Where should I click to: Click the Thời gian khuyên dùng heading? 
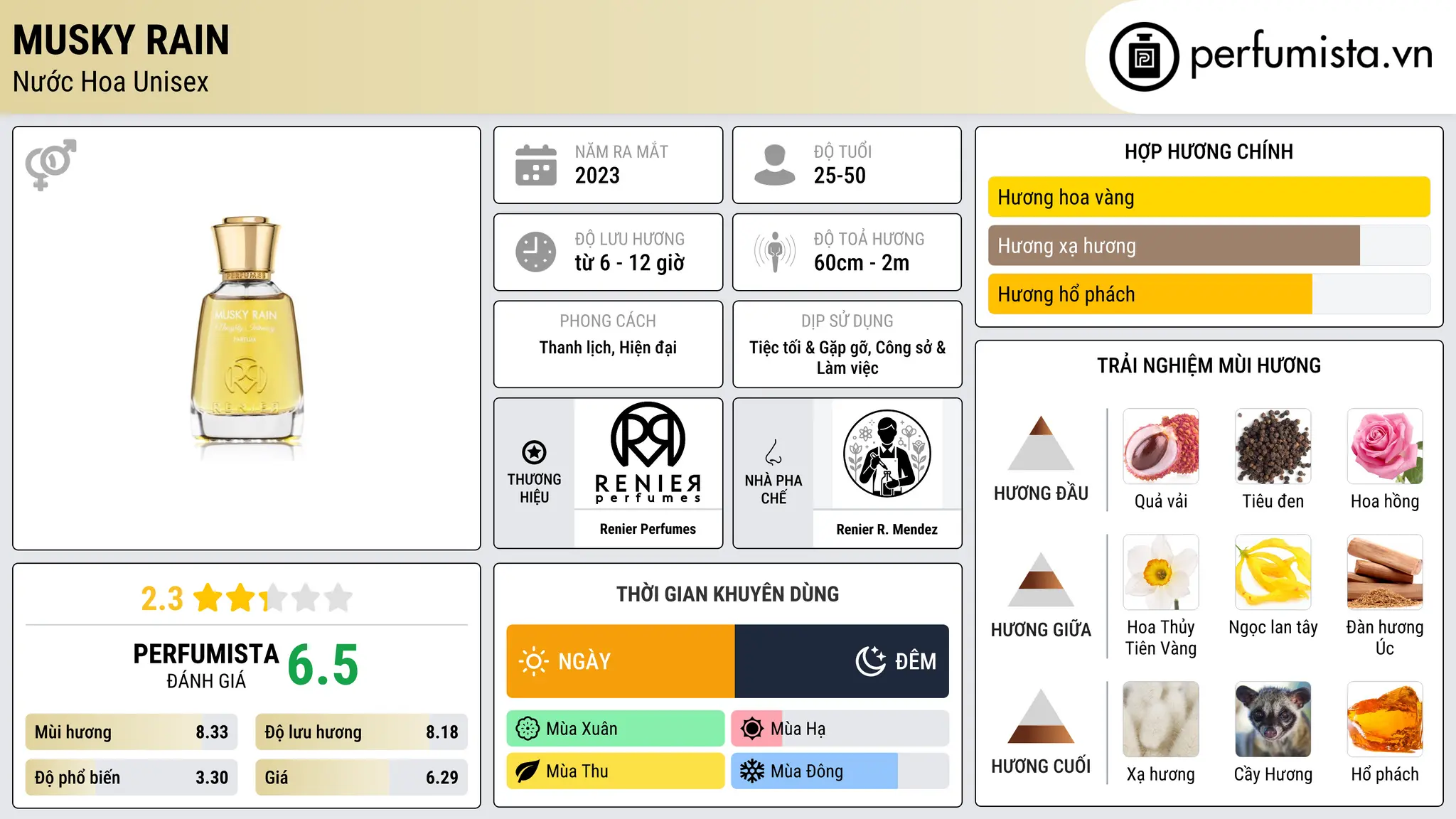(727, 594)
